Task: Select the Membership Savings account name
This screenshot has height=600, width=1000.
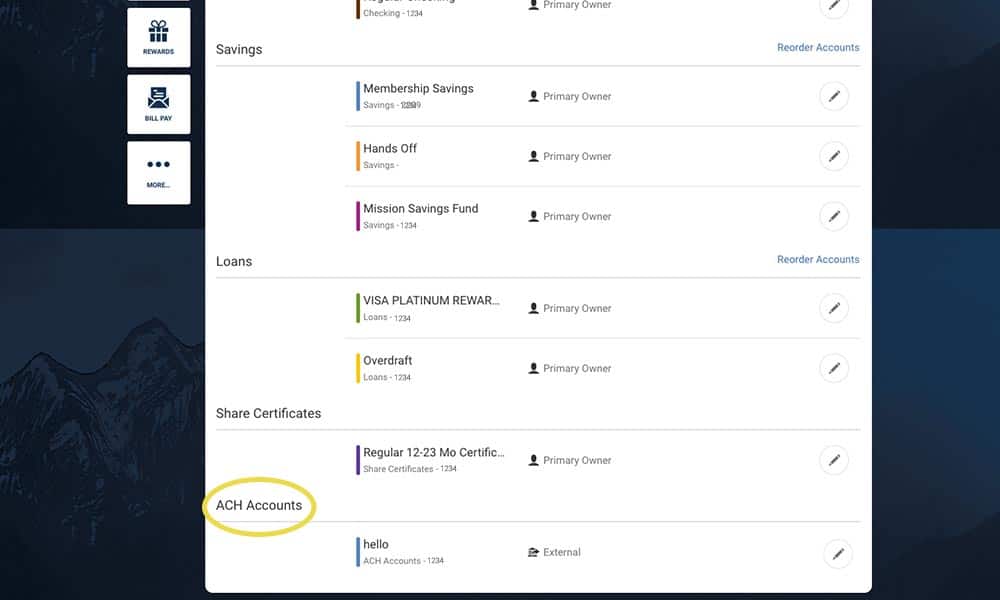Action: (x=418, y=89)
